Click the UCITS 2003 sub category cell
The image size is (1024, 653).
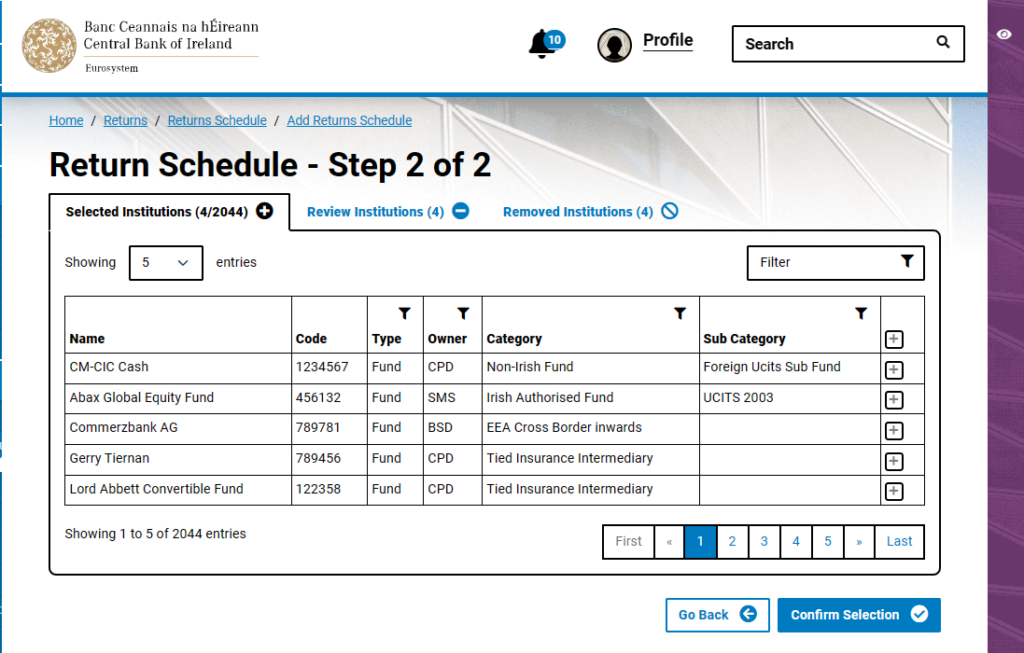point(790,398)
